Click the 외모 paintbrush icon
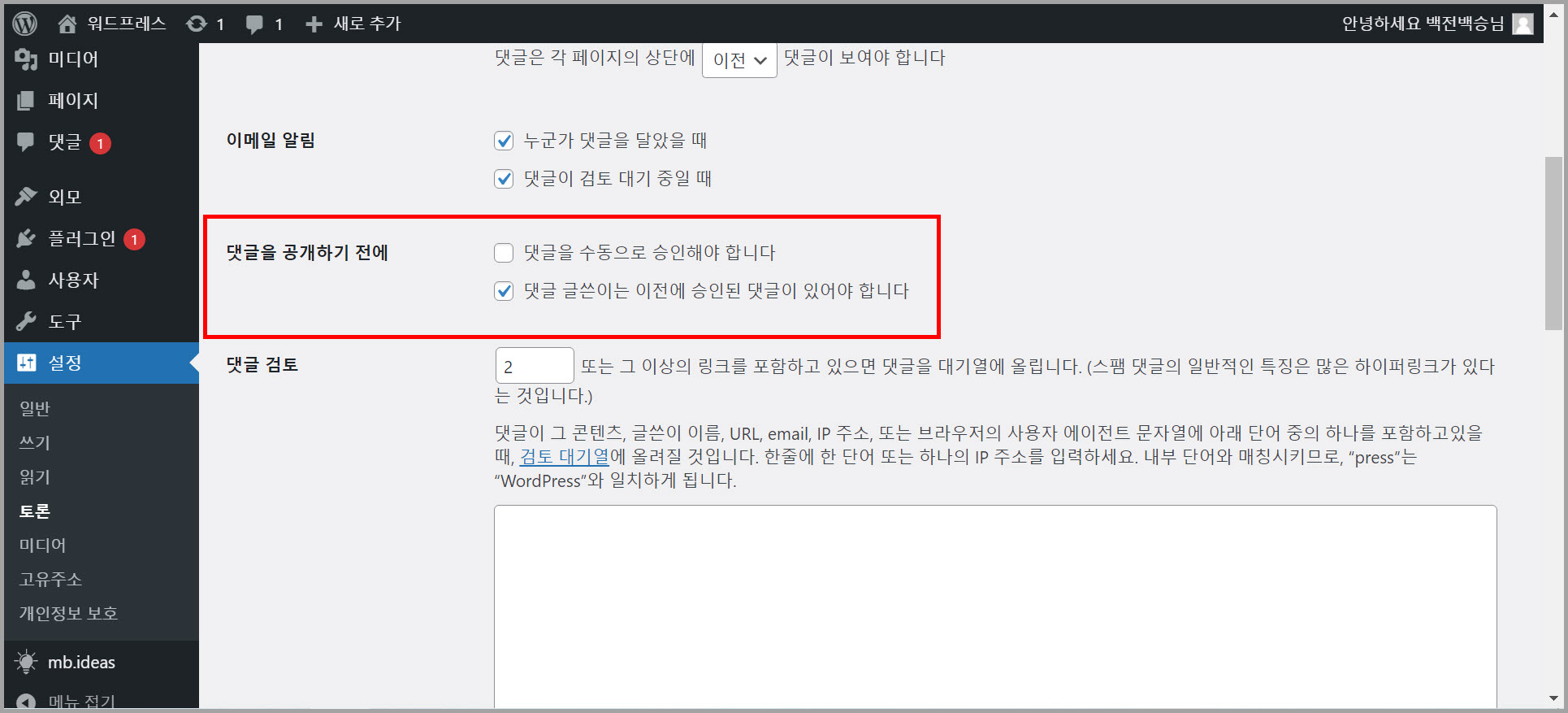1568x713 pixels. point(26,197)
